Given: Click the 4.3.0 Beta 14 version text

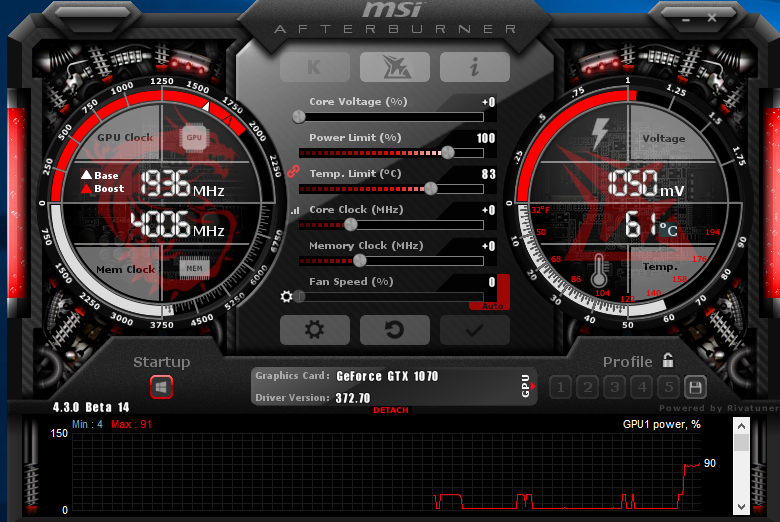Looking at the screenshot, I should coord(91,407).
